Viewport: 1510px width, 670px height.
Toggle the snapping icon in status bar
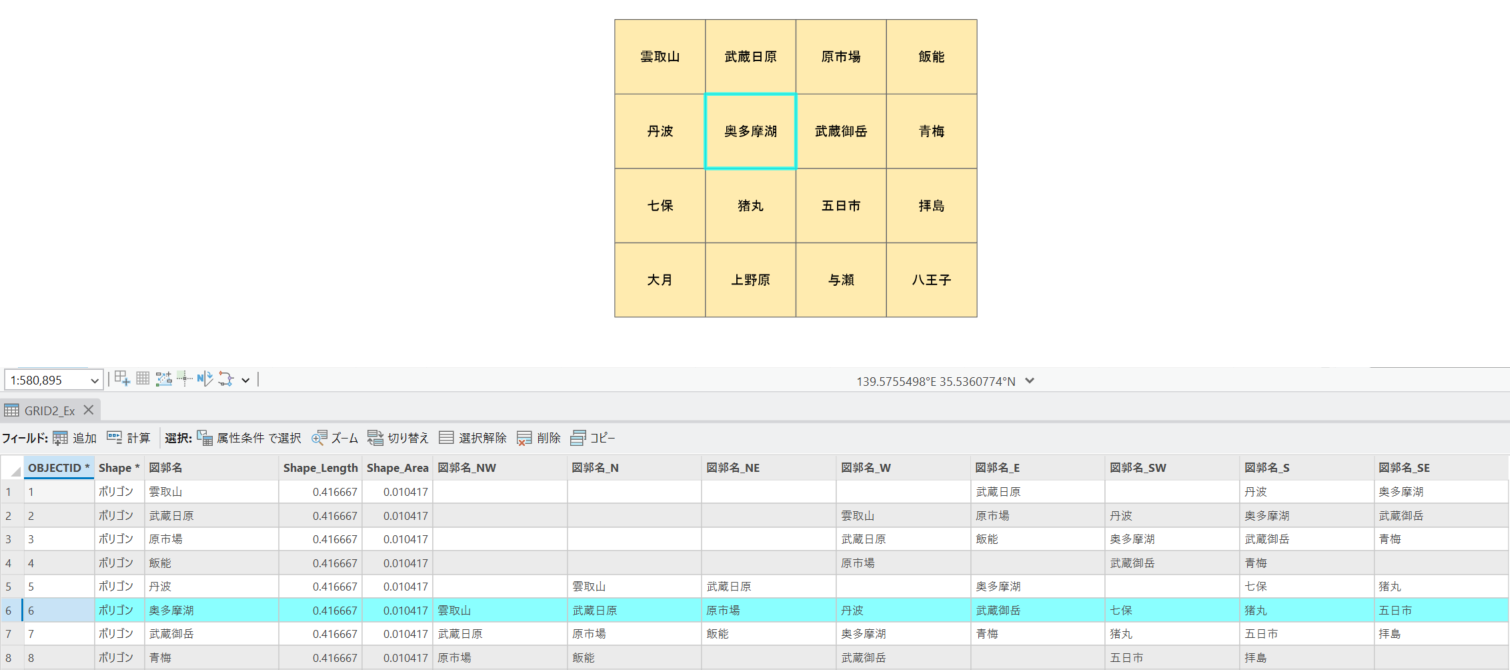pos(164,379)
